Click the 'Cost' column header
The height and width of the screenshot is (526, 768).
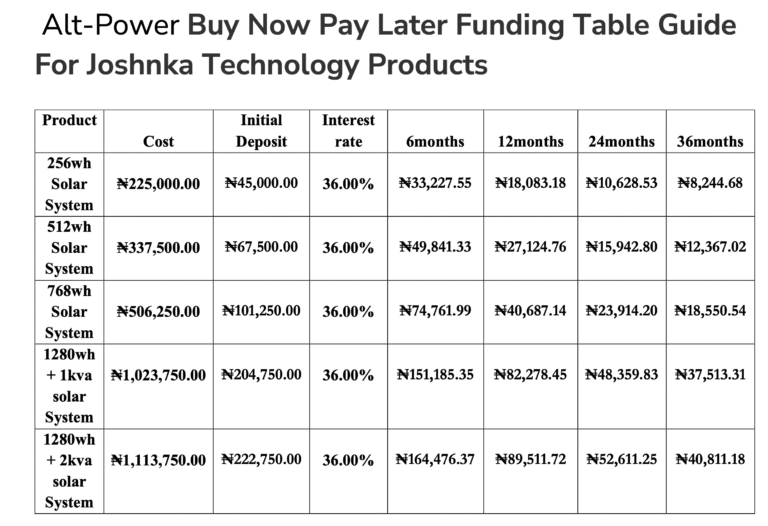click(158, 141)
